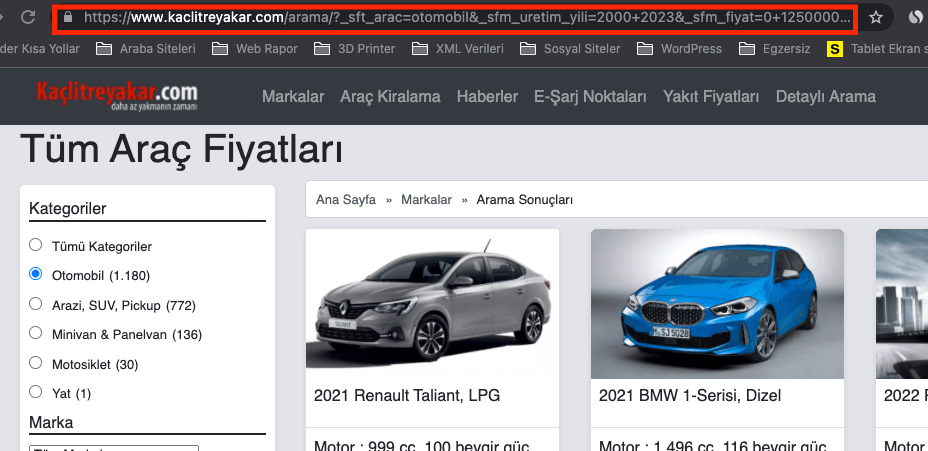Go to Yakıt Fiyatları menu item
This screenshot has height=451, width=928.
(711, 96)
